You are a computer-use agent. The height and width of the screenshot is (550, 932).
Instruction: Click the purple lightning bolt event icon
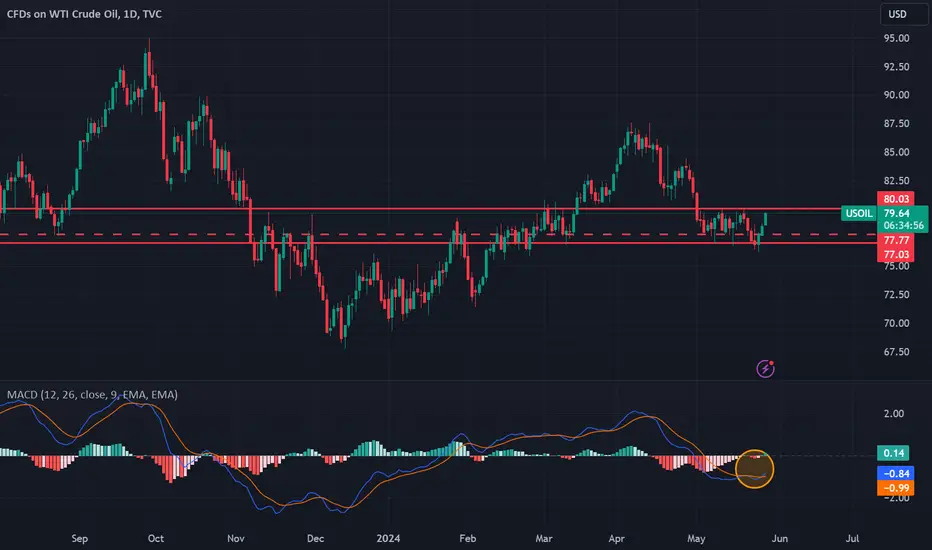766,369
